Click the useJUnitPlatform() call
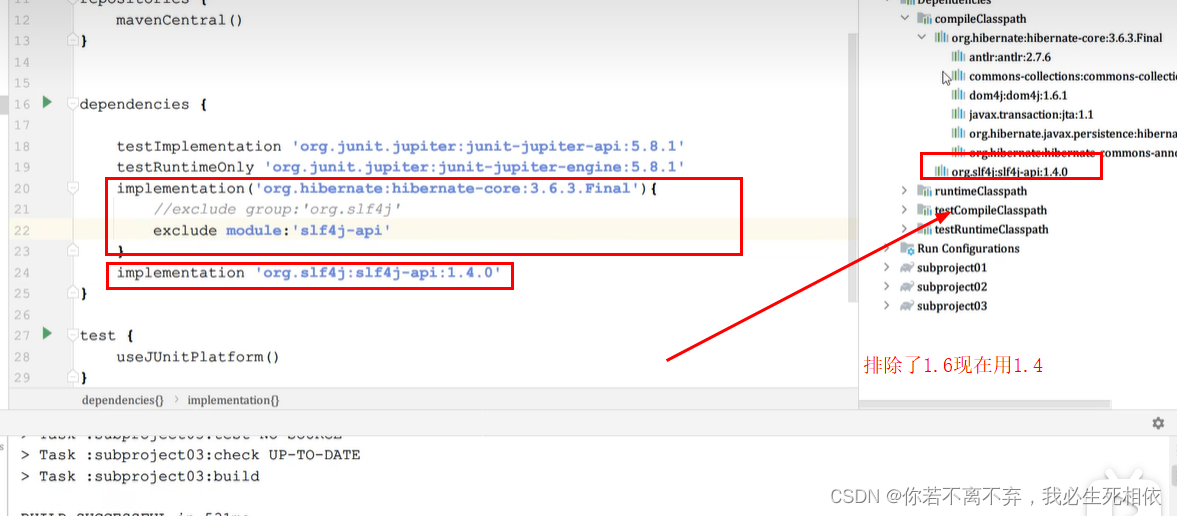 (198, 357)
